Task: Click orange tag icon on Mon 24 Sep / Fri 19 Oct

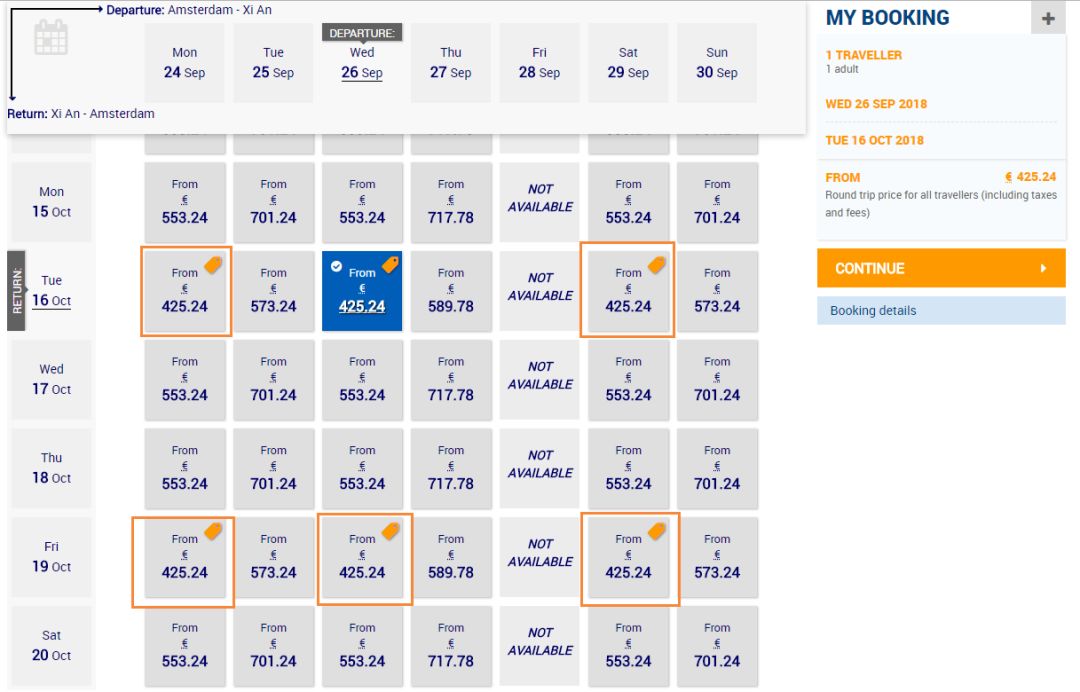Action: click(213, 531)
